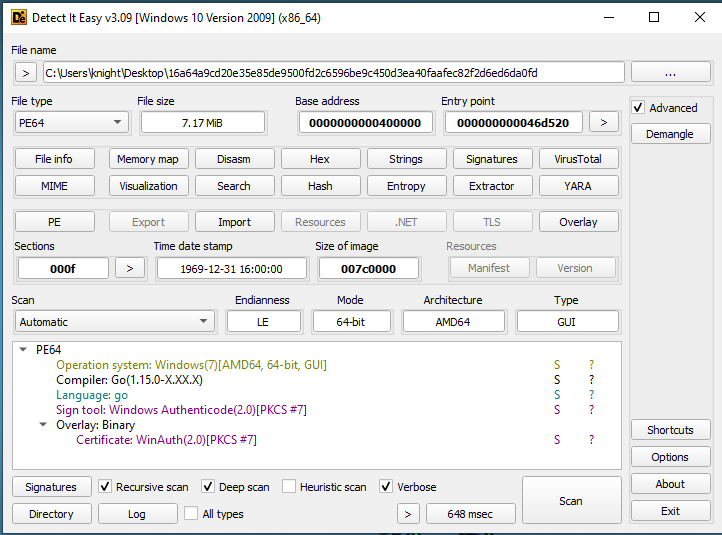Click the S marker on the Compiler row
The height and width of the screenshot is (535, 722).
[x=557, y=380]
